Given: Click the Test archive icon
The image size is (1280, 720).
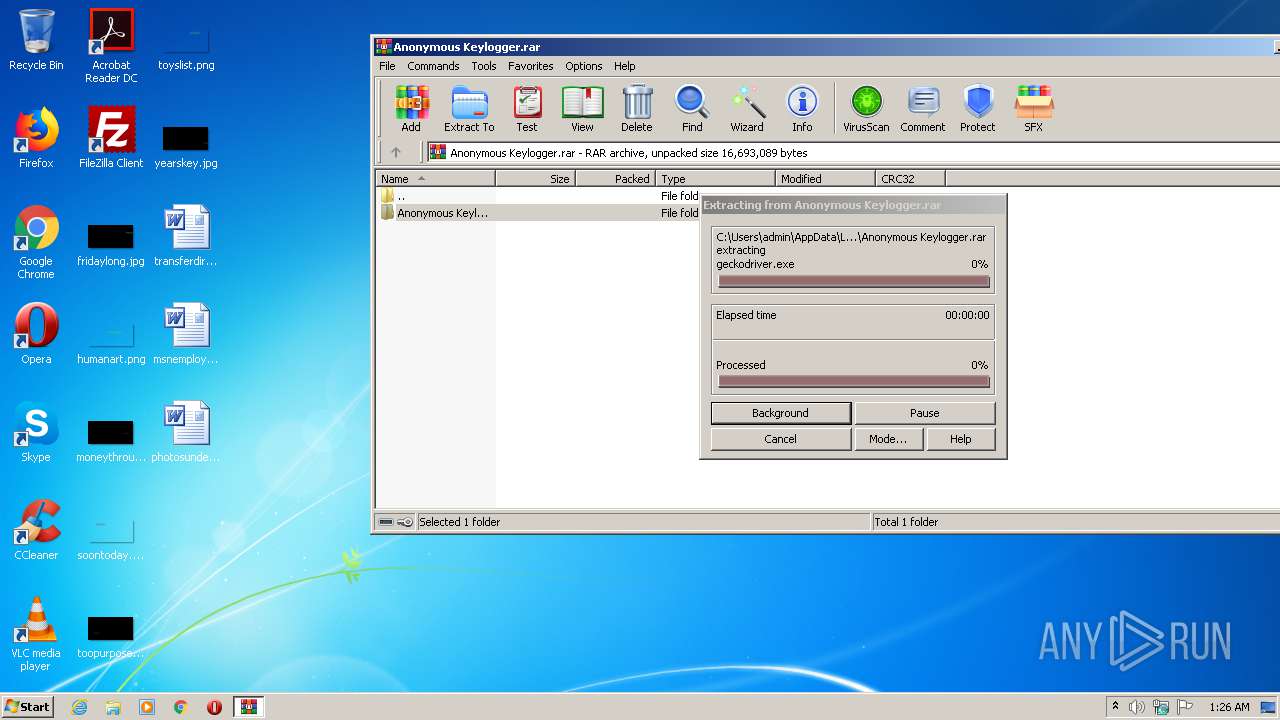Looking at the screenshot, I should (527, 108).
